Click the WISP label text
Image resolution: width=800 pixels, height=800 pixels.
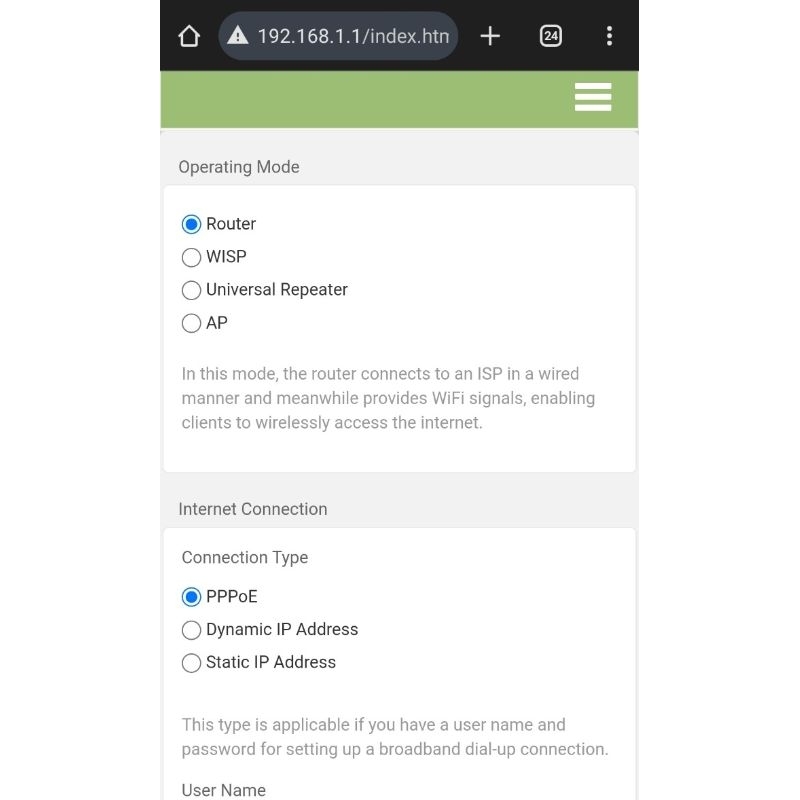pyautogui.click(x=226, y=257)
